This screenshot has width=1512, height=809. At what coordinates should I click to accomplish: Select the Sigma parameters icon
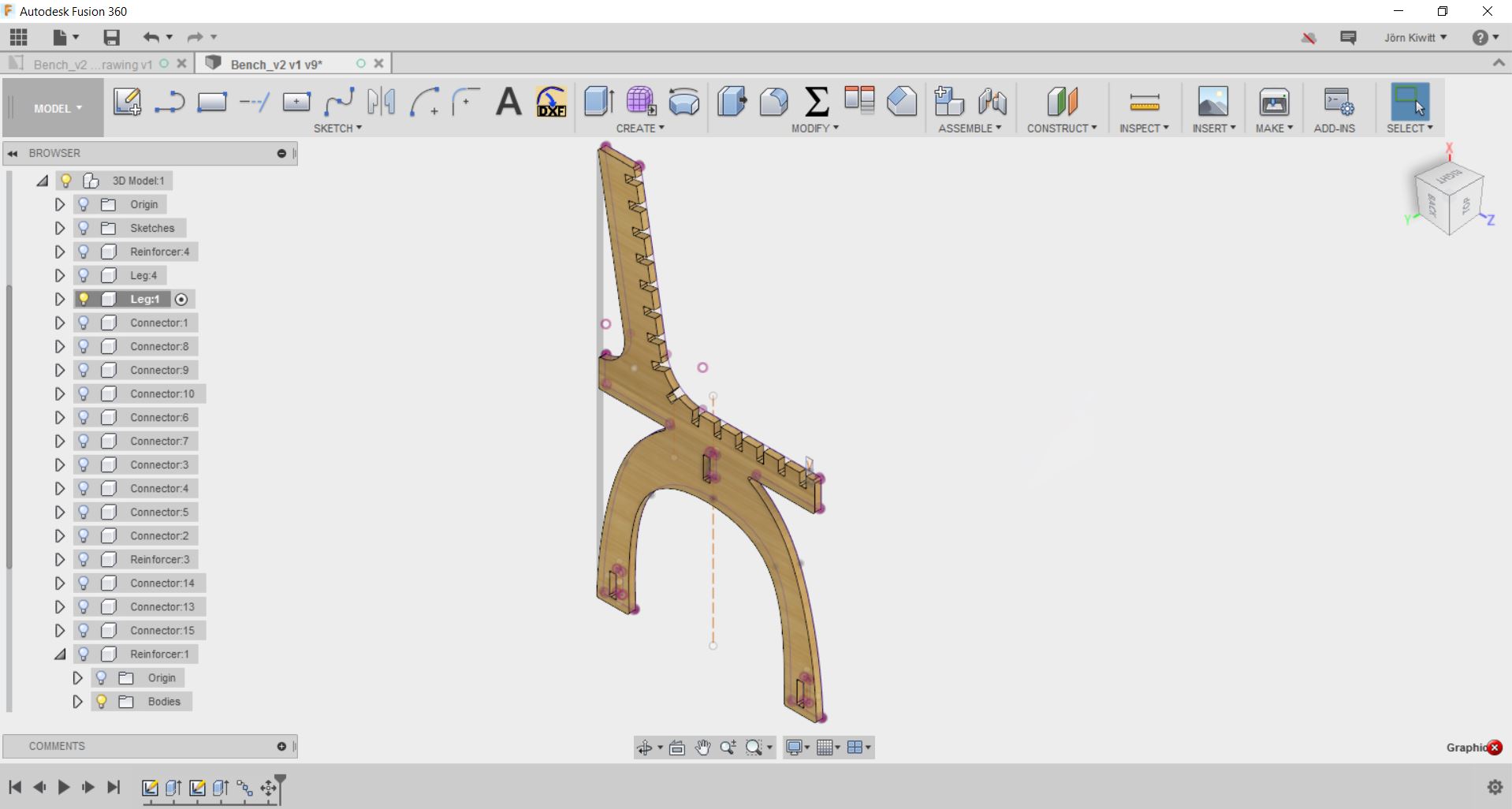[817, 102]
